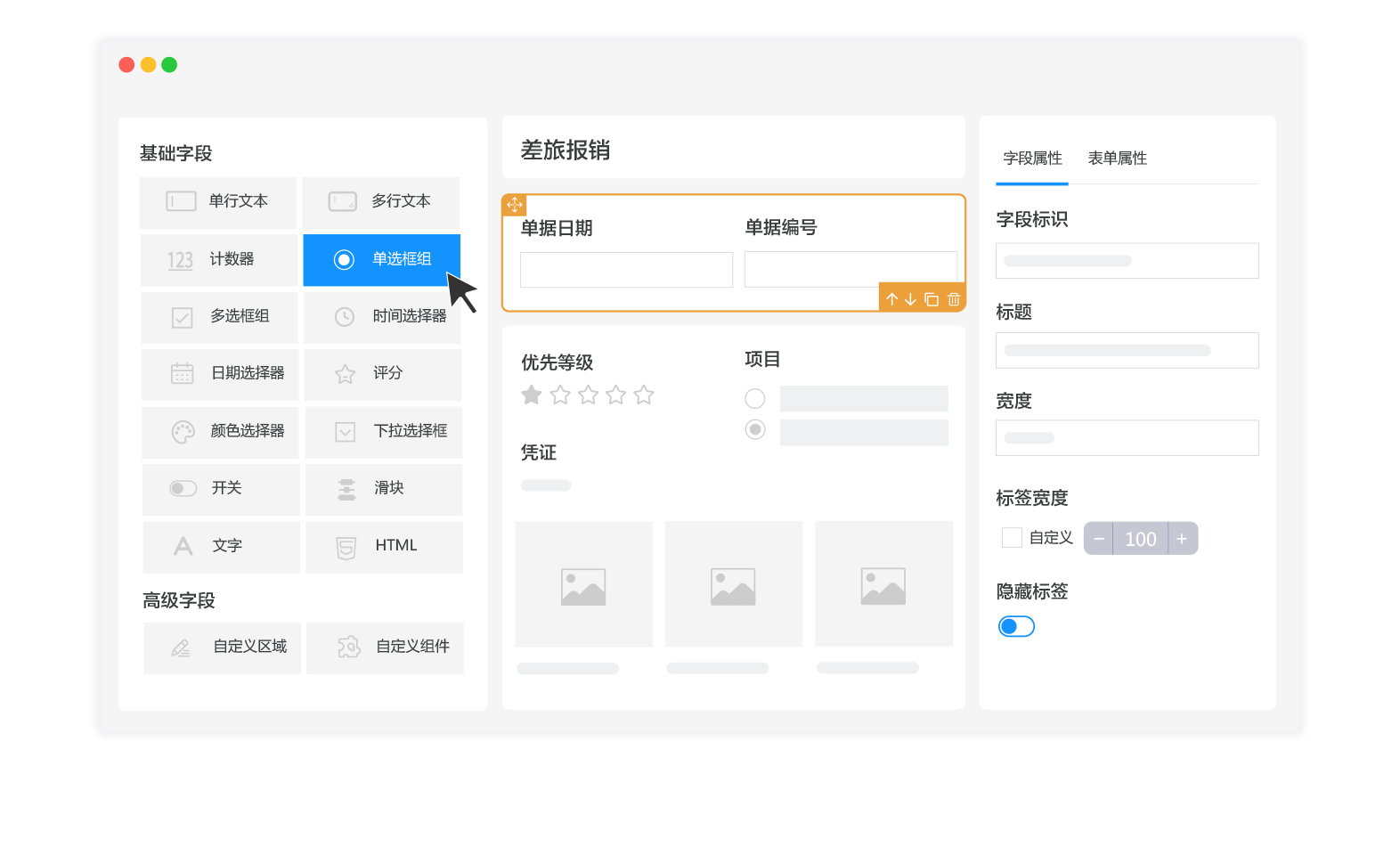Decrease label width with the minus button
The image size is (1400, 855).
point(1099,539)
